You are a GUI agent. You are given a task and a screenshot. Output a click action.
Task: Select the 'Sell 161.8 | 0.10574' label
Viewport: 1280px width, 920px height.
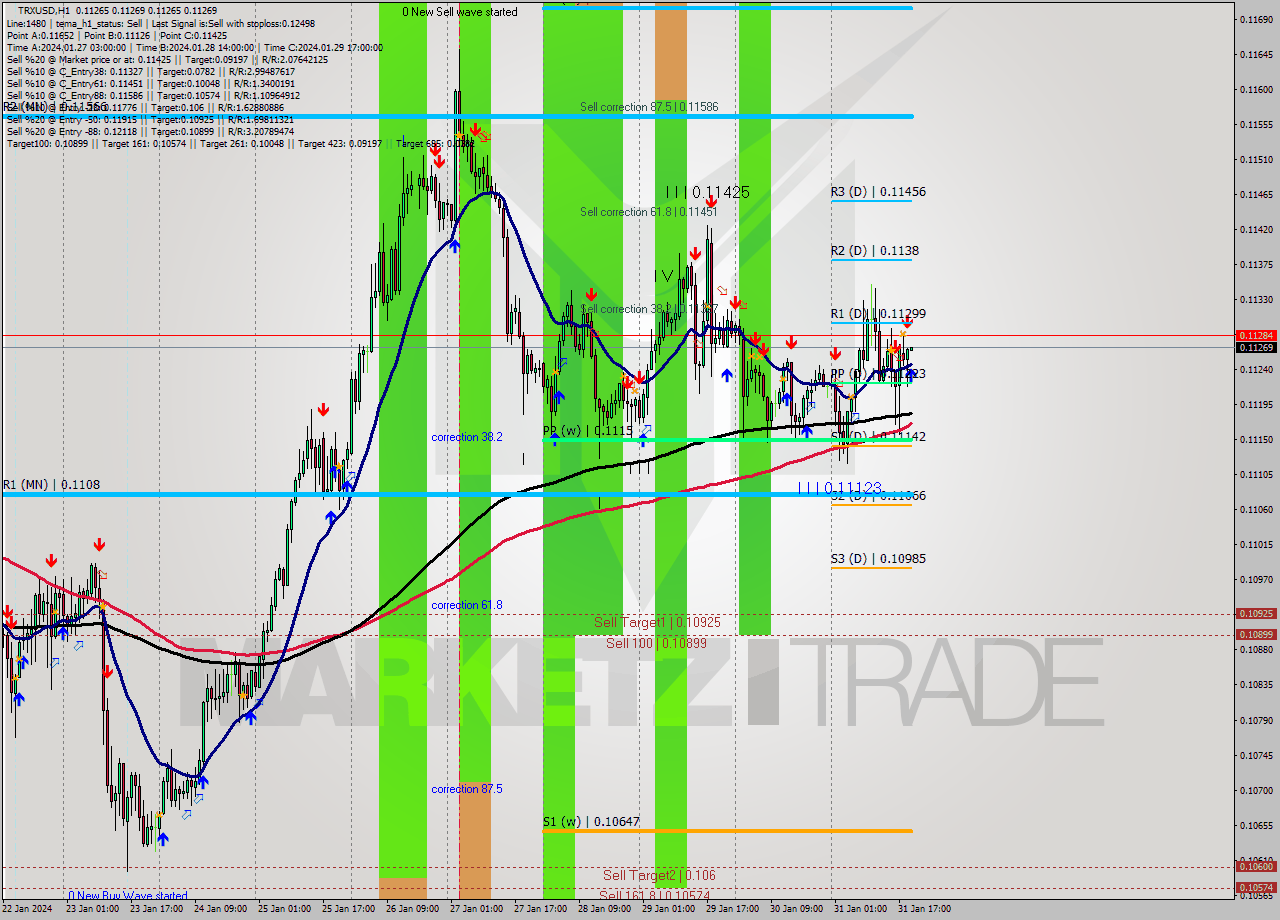(x=654, y=895)
